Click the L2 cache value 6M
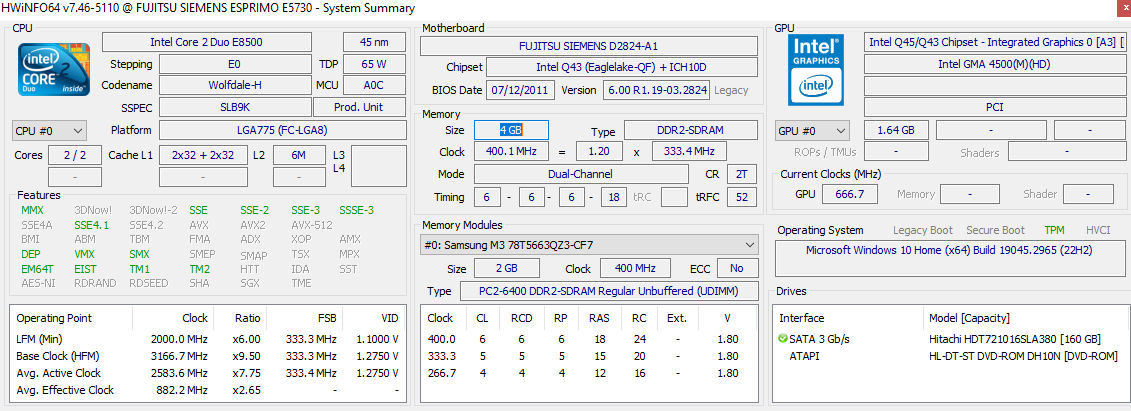This screenshot has height=411, width=1131. (299, 155)
